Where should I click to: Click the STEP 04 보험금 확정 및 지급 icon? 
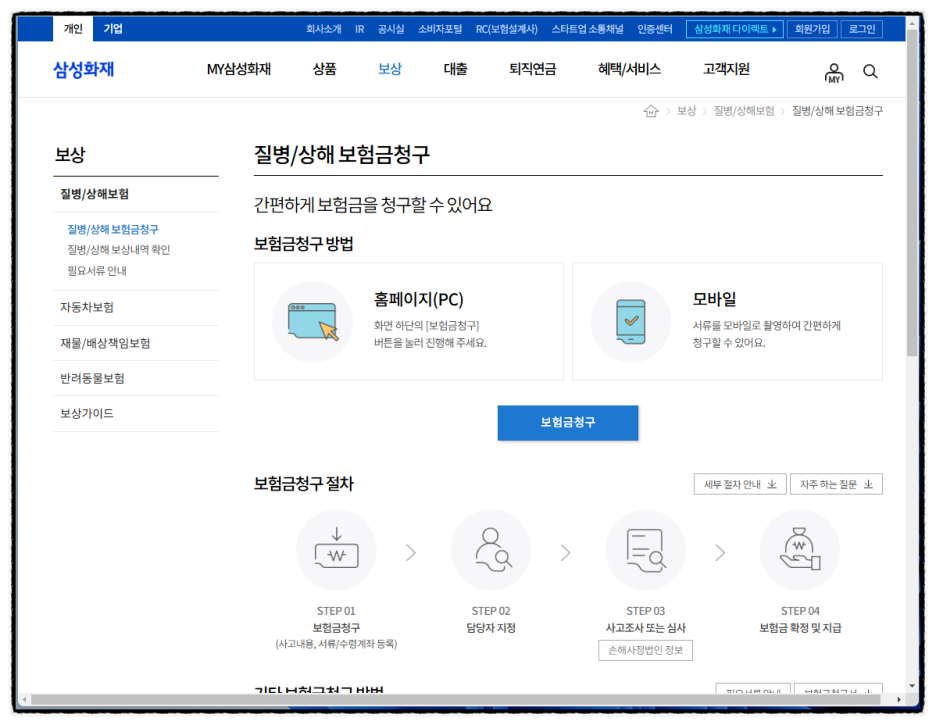click(800, 550)
